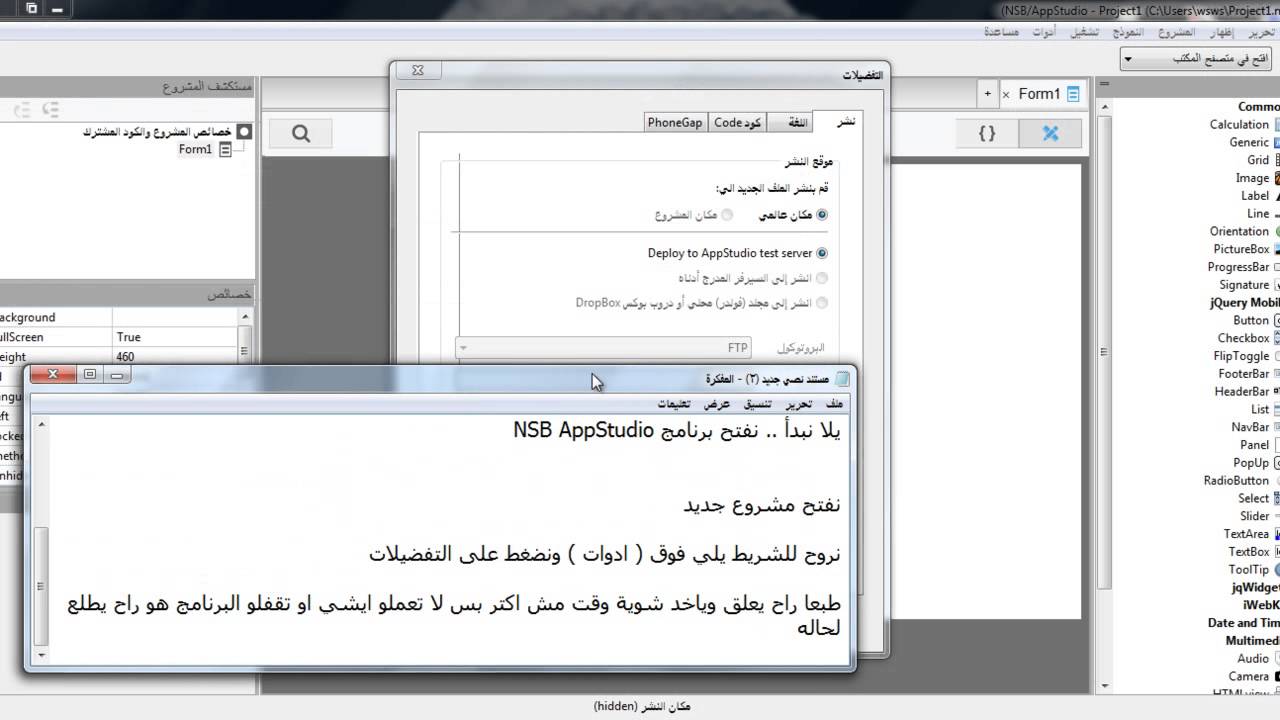This screenshot has height=720, width=1280.
Task: Click the outdent icon in project explorer toolbar
Action: pos(22,109)
